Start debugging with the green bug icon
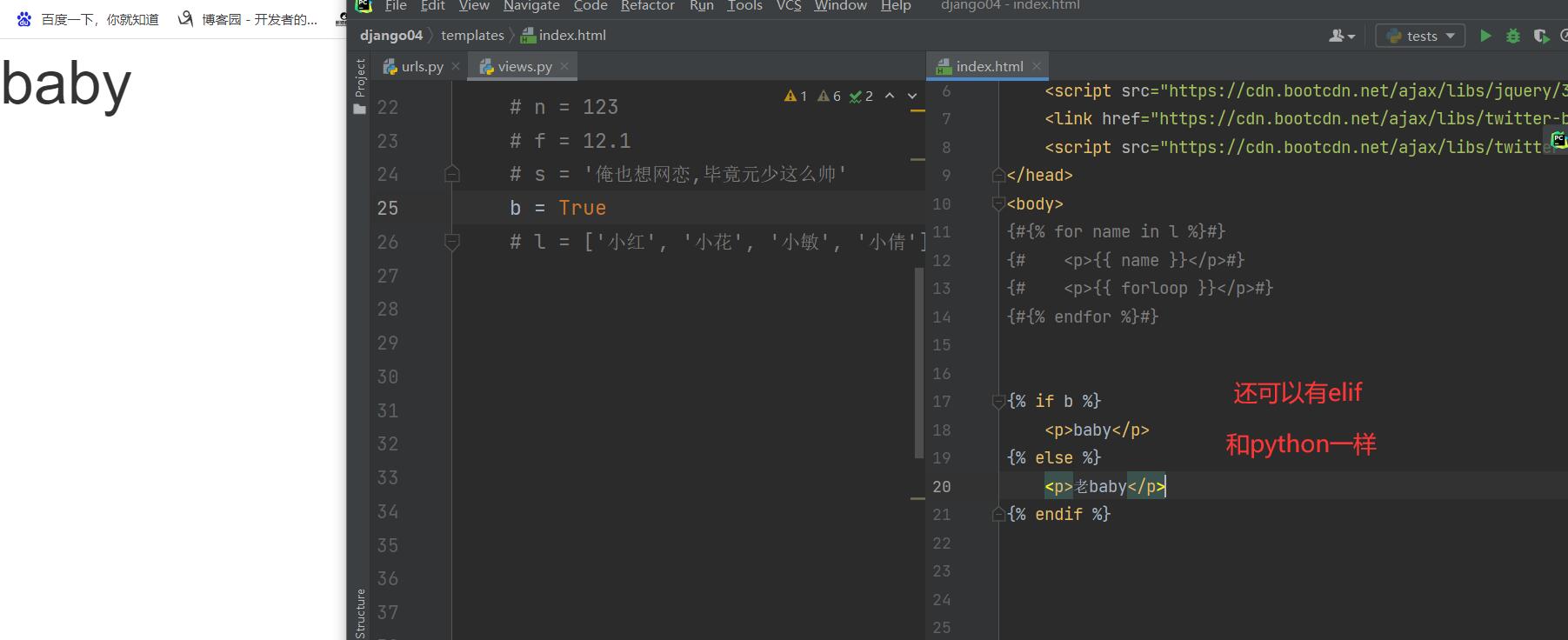Viewport: 1568px width, 640px height. click(x=1513, y=36)
